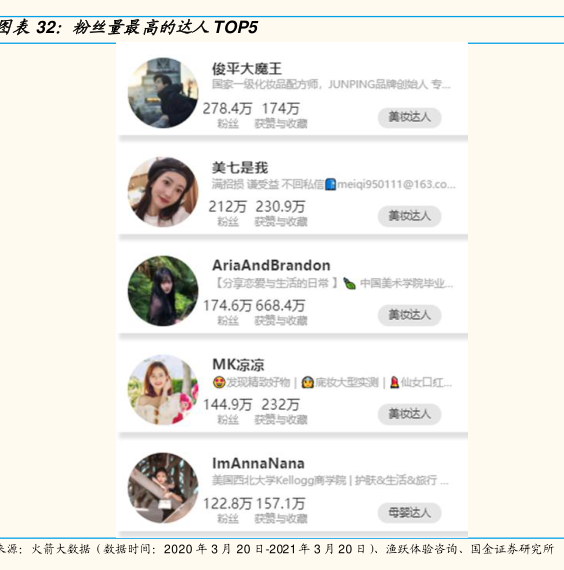Click the lipstick emoji in MK凉凉 bio
The height and width of the screenshot is (570, 564).
point(394,382)
